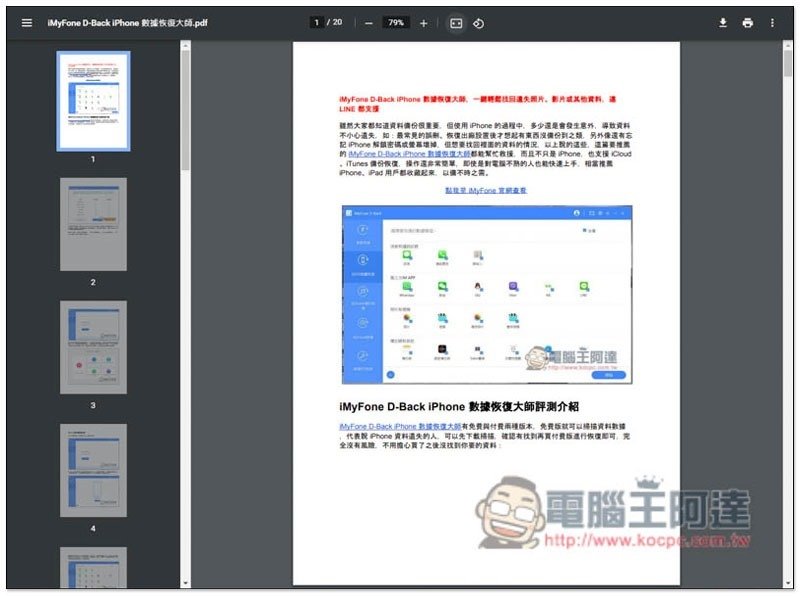
Task: Open the three-dot more actions menu
Action: point(772,23)
